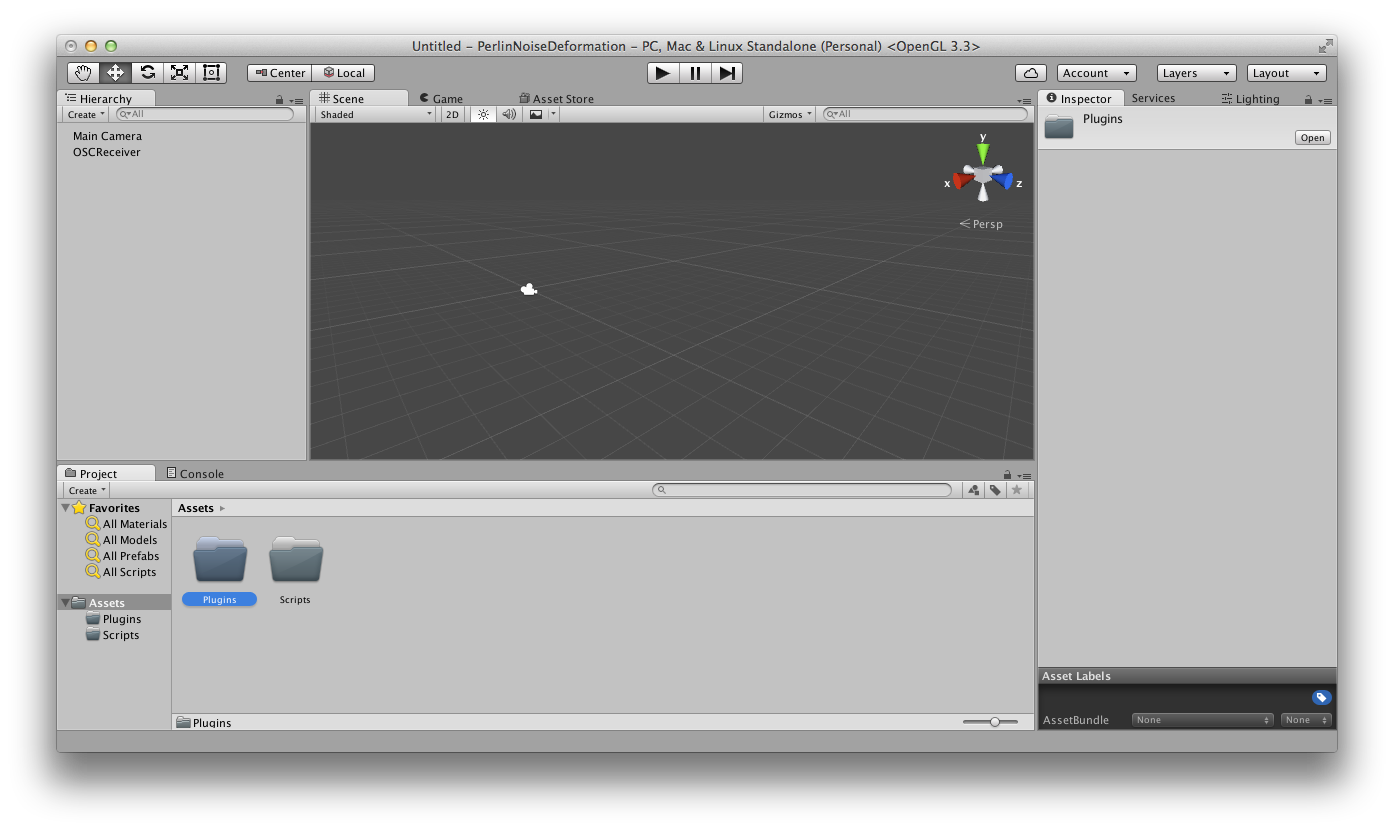Image resolution: width=1394 pixels, height=831 pixels.
Task: Step one frame forward
Action: (727, 73)
